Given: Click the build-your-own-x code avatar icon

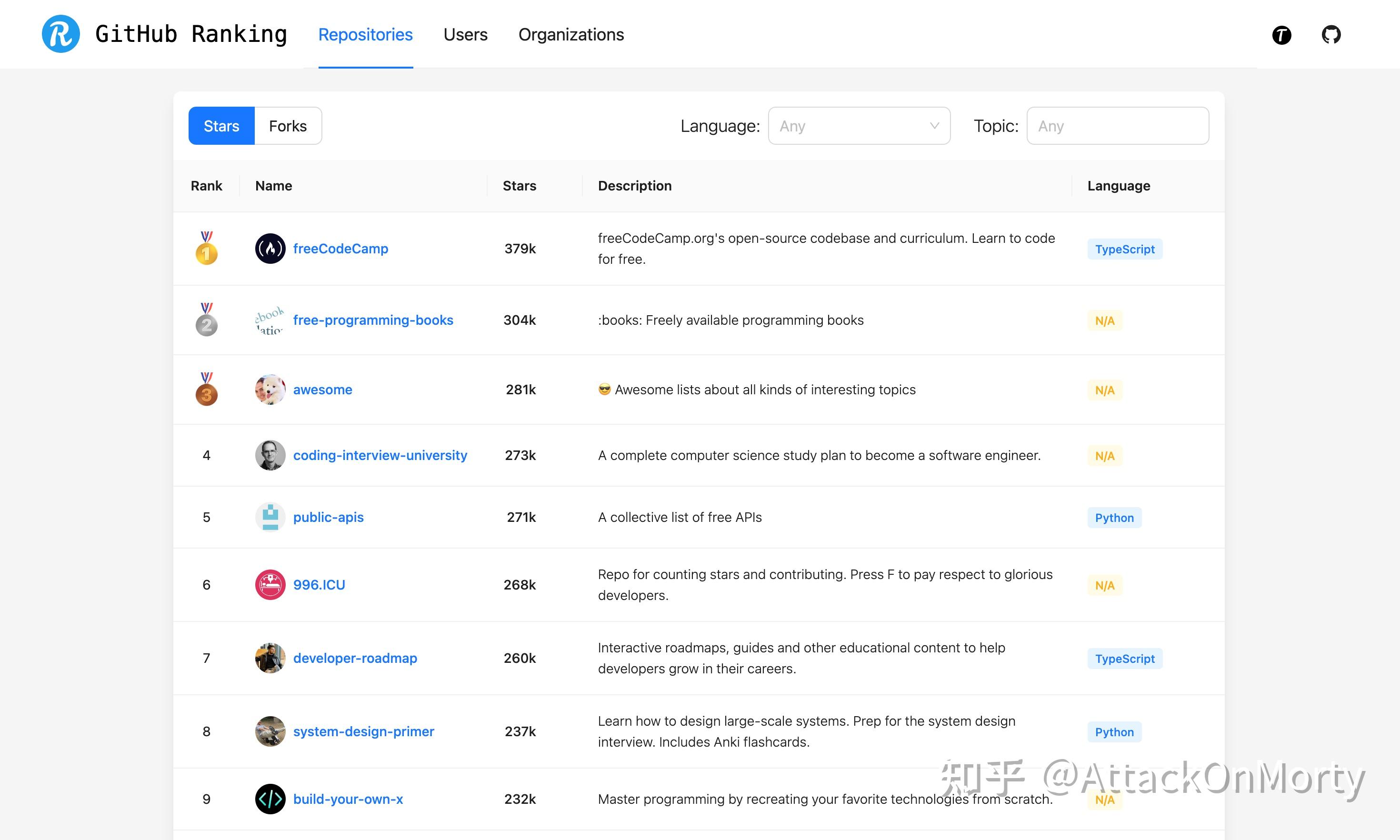Looking at the screenshot, I should coord(270,799).
